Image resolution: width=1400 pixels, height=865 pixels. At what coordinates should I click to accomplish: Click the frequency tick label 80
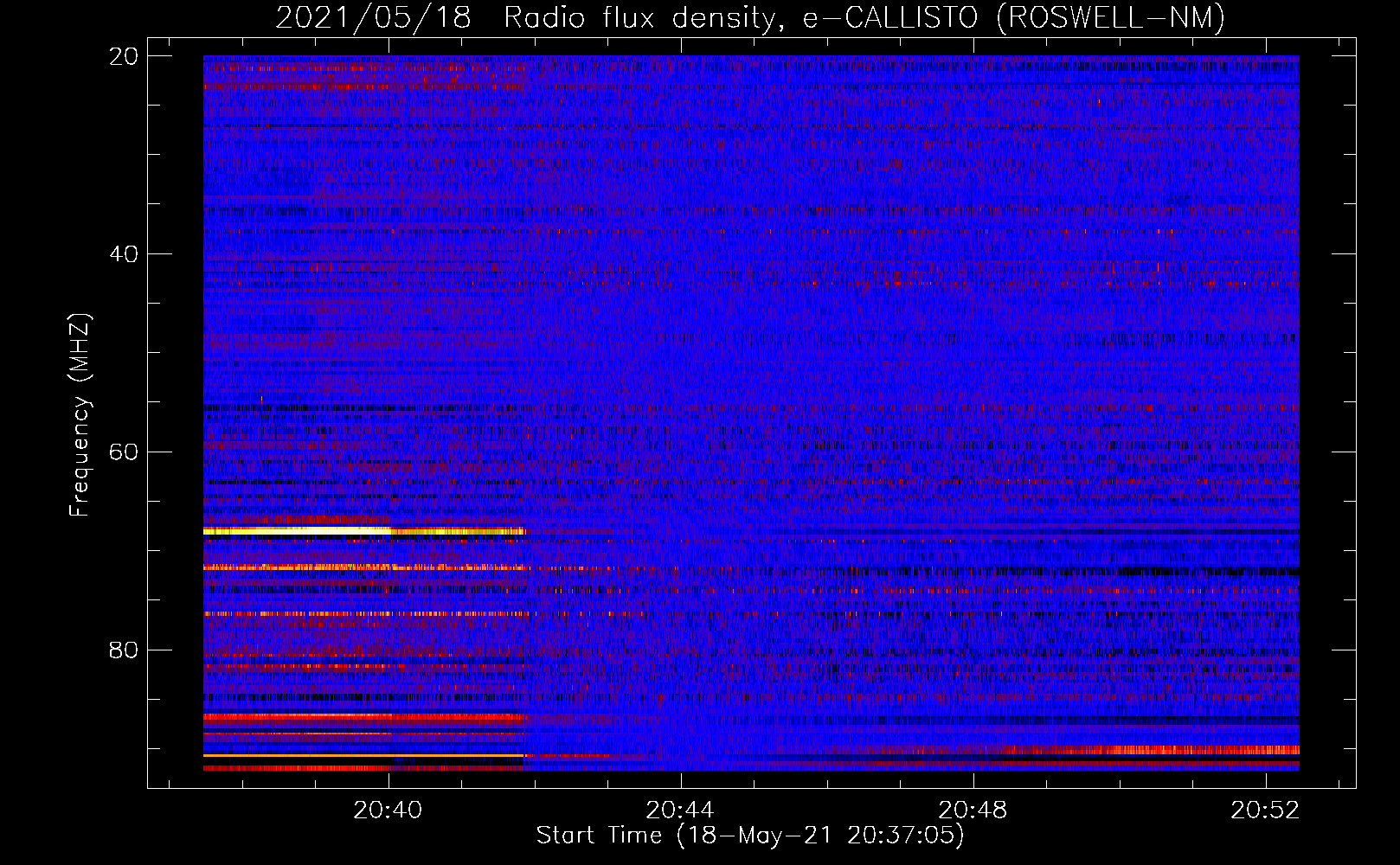point(124,650)
